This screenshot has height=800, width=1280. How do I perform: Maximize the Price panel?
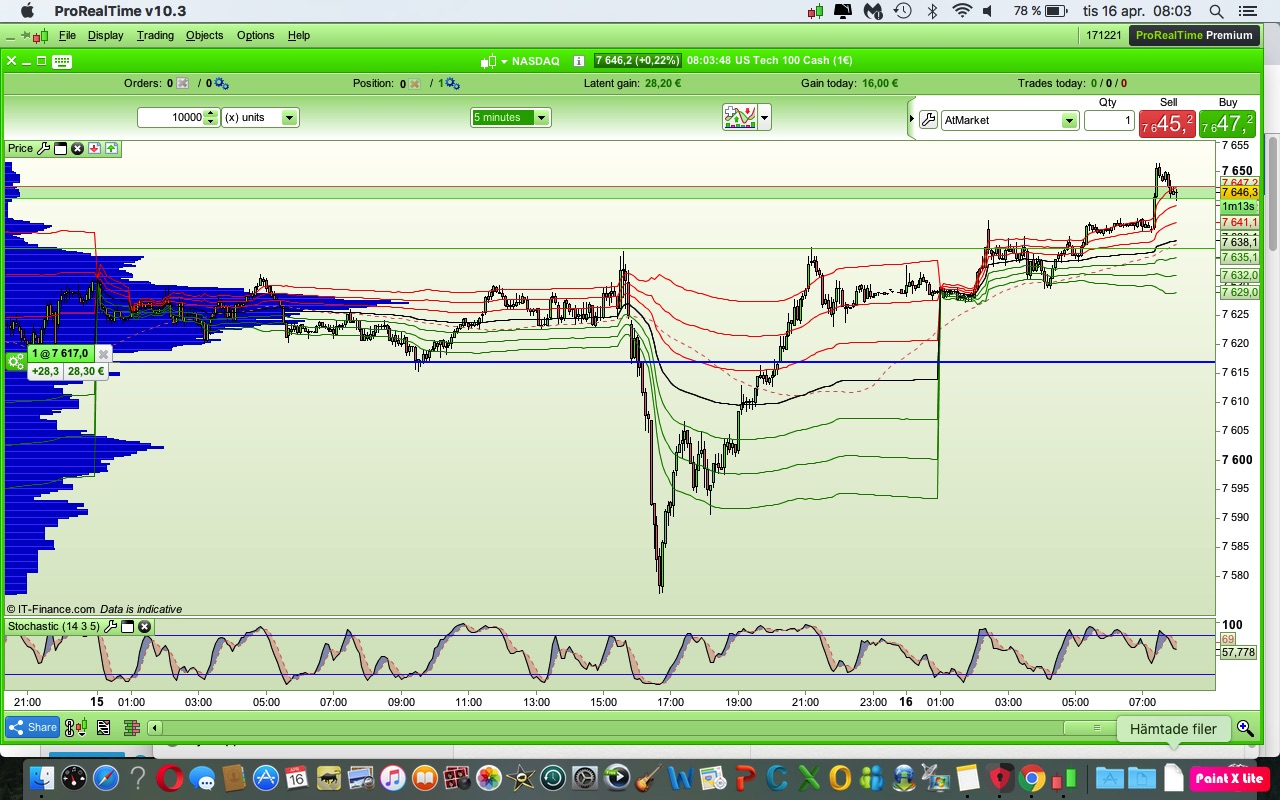[x=60, y=149]
